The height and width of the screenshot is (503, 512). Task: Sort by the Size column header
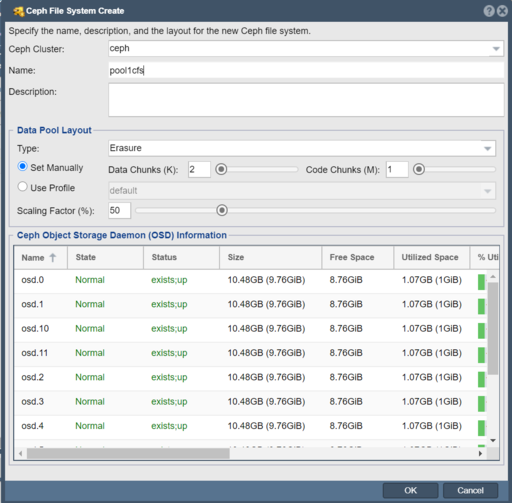(x=270, y=257)
